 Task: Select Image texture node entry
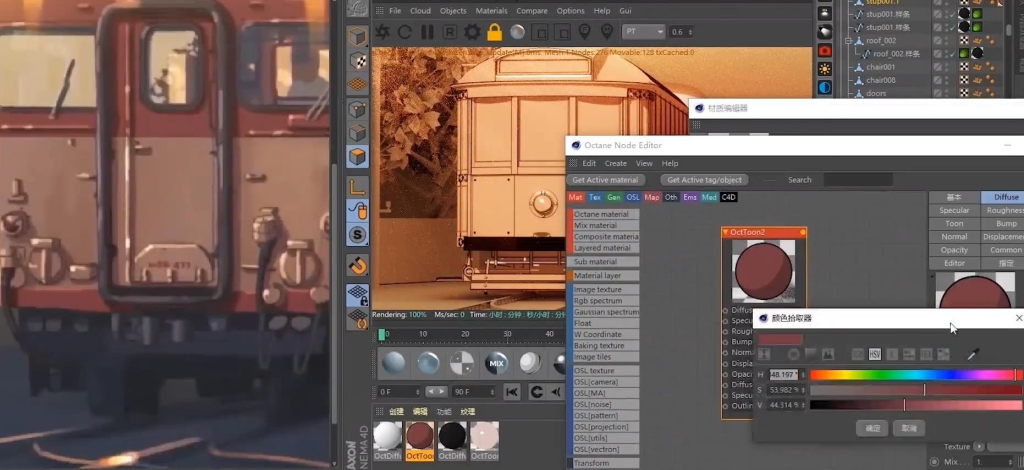pos(603,289)
